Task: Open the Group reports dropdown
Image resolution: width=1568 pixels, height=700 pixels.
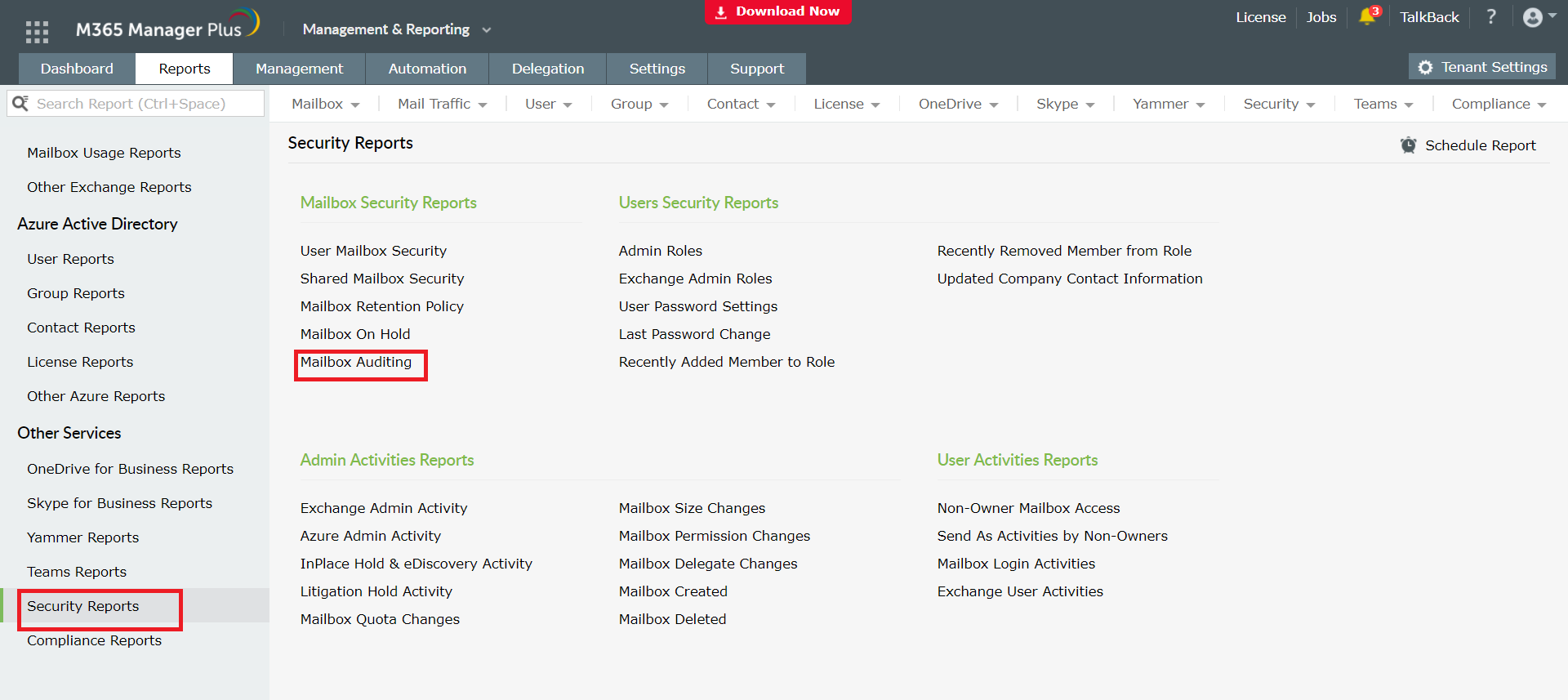Action: point(640,104)
